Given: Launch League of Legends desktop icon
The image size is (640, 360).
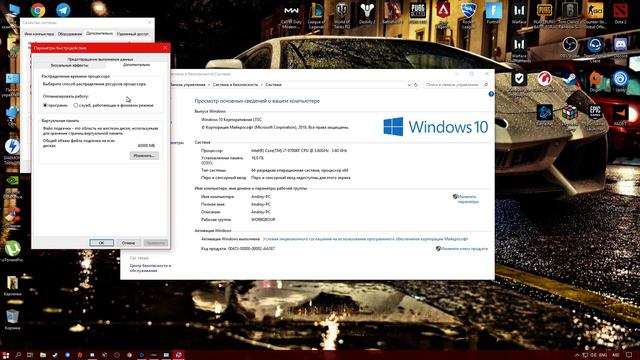Looking at the screenshot, I should pos(316,16).
